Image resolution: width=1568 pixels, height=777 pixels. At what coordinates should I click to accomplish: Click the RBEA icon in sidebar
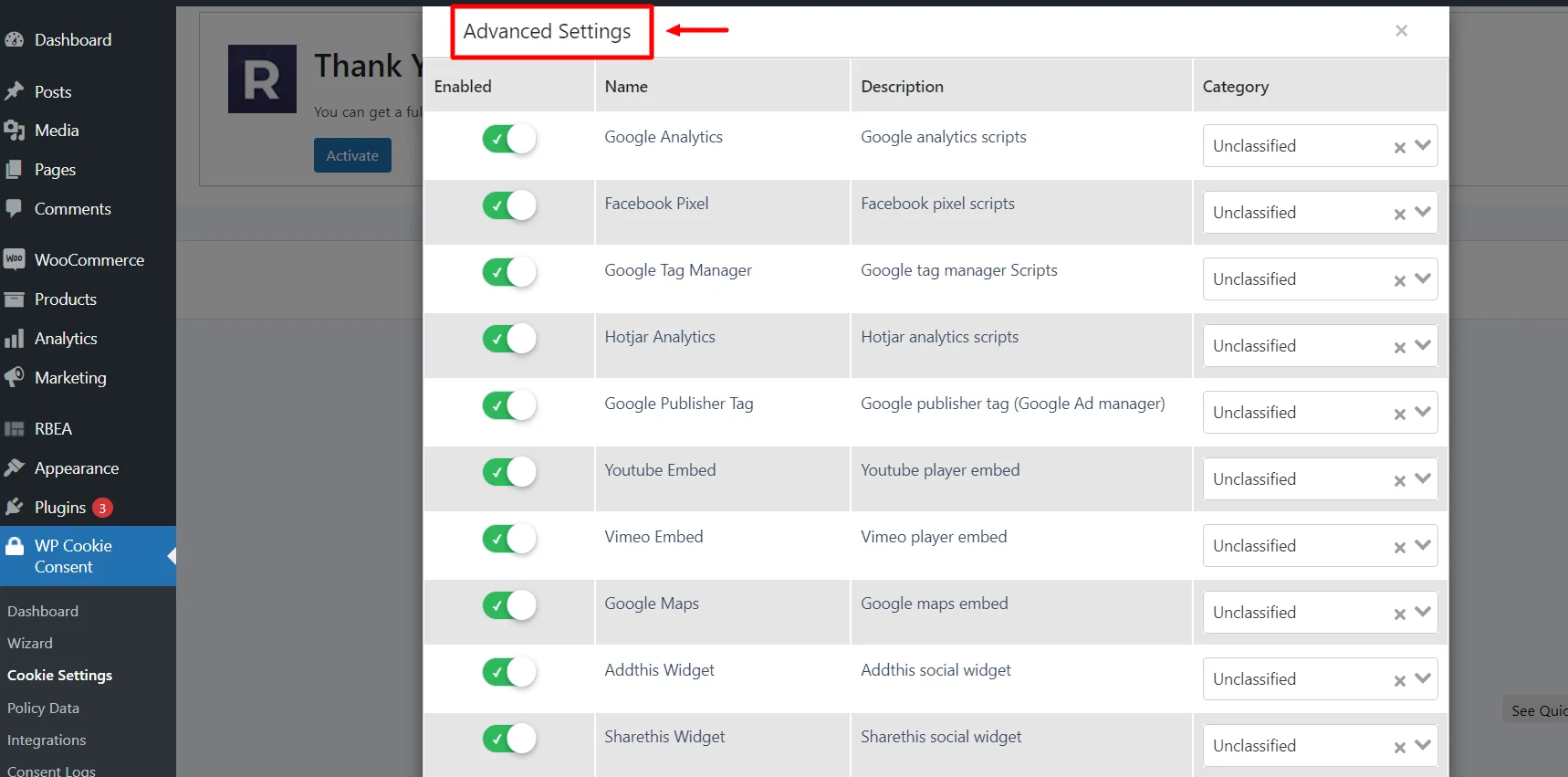pyautogui.click(x=14, y=429)
